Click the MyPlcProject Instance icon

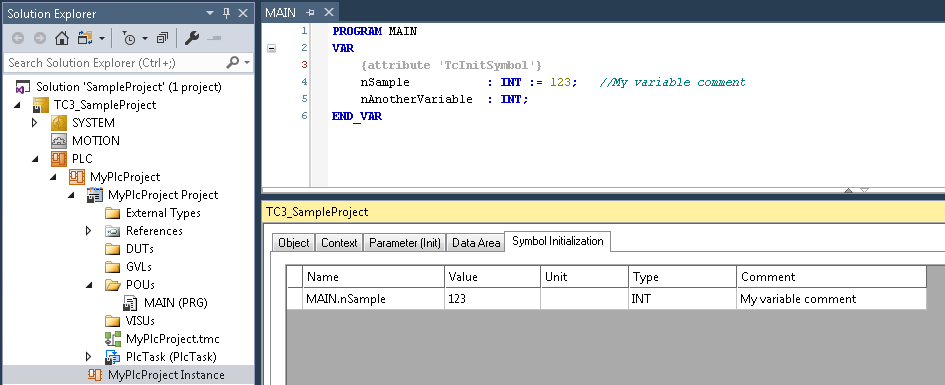(95, 375)
